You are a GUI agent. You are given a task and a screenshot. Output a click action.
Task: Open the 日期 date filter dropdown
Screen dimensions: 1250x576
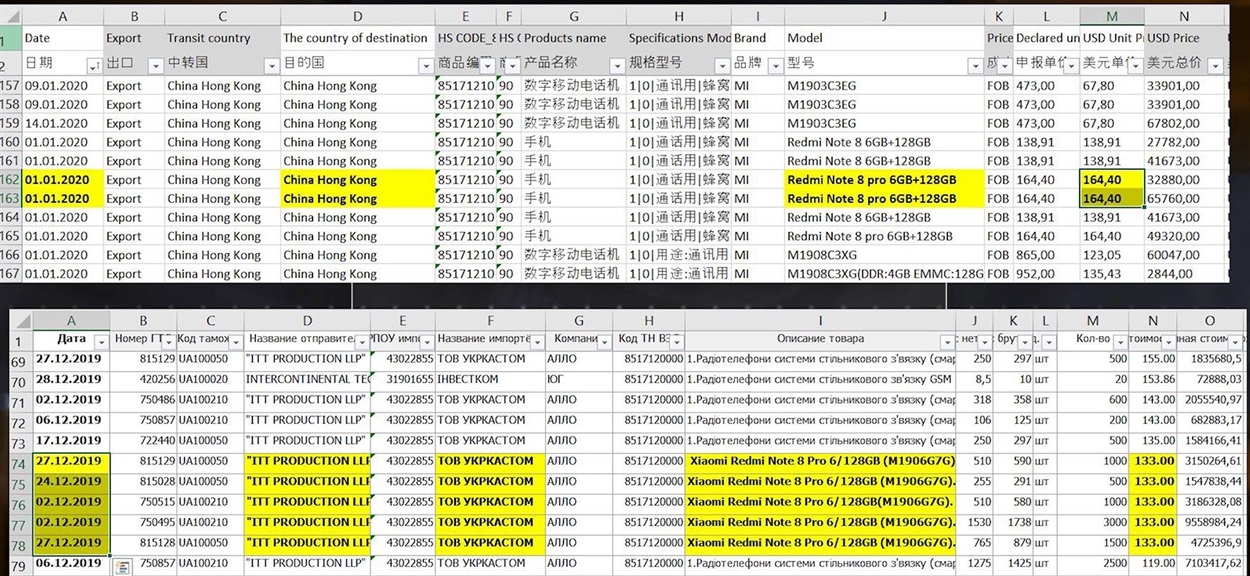[94, 66]
